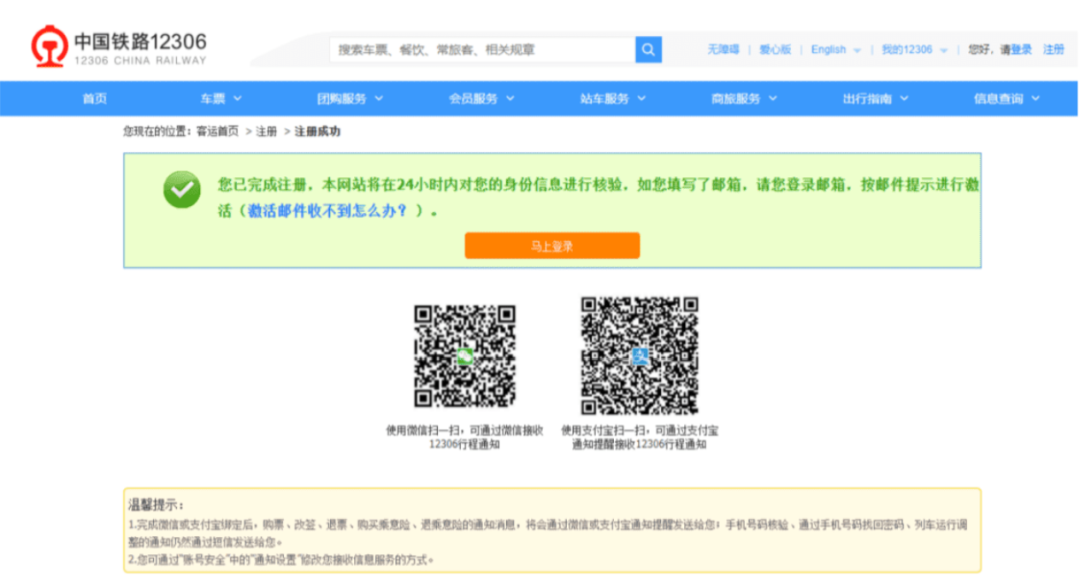
Task: Focus the ticket search input field
Action: point(482,50)
